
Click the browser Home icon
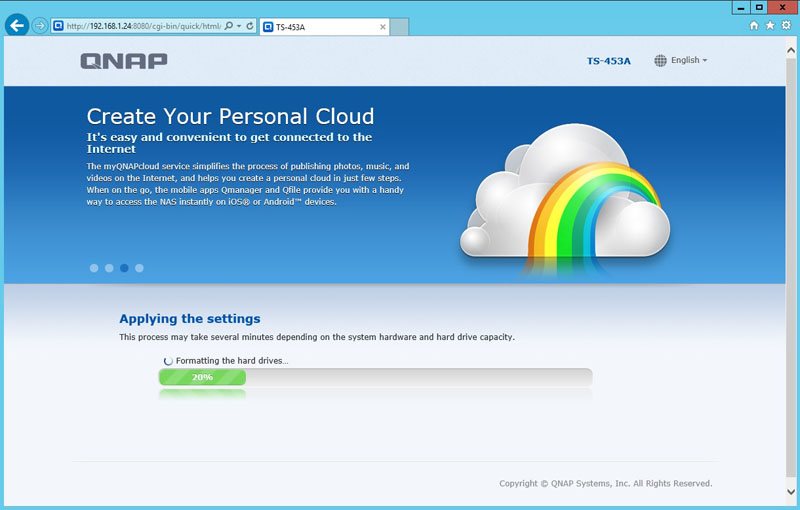(754, 26)
